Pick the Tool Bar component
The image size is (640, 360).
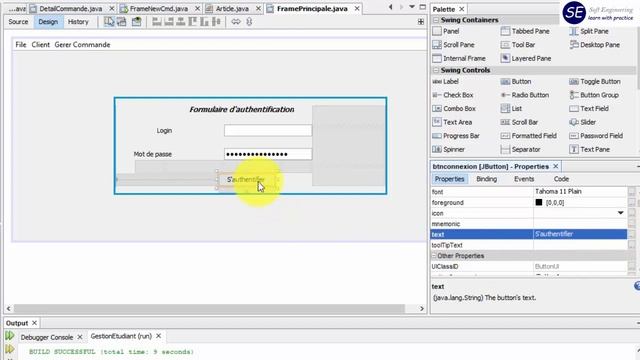click(x=518, y=44)
